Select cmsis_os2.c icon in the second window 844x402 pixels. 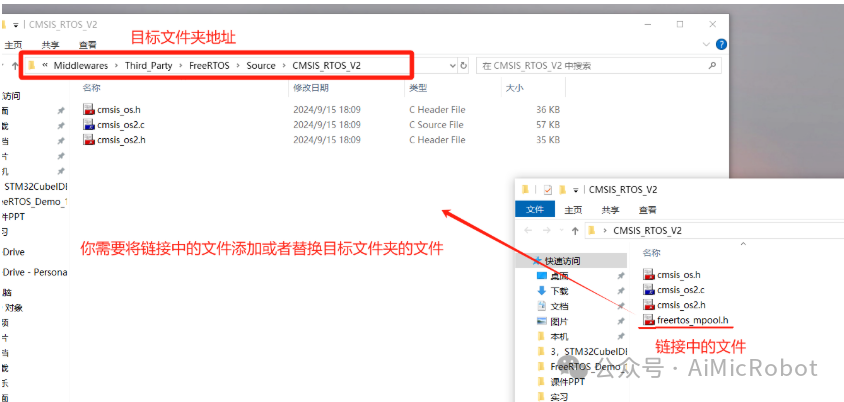(x=649, y=290)
